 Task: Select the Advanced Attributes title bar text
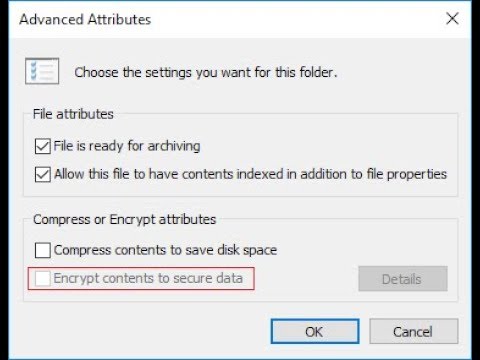pyautogui.click(x=85, y=19)
